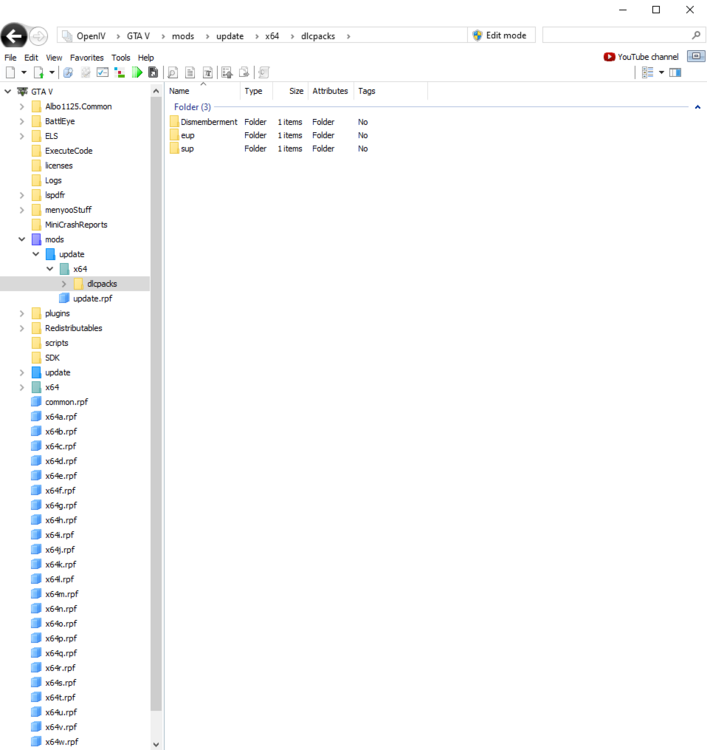Open the view mode dropdown arrow
The image size is (707, 750).
[662, 73]
